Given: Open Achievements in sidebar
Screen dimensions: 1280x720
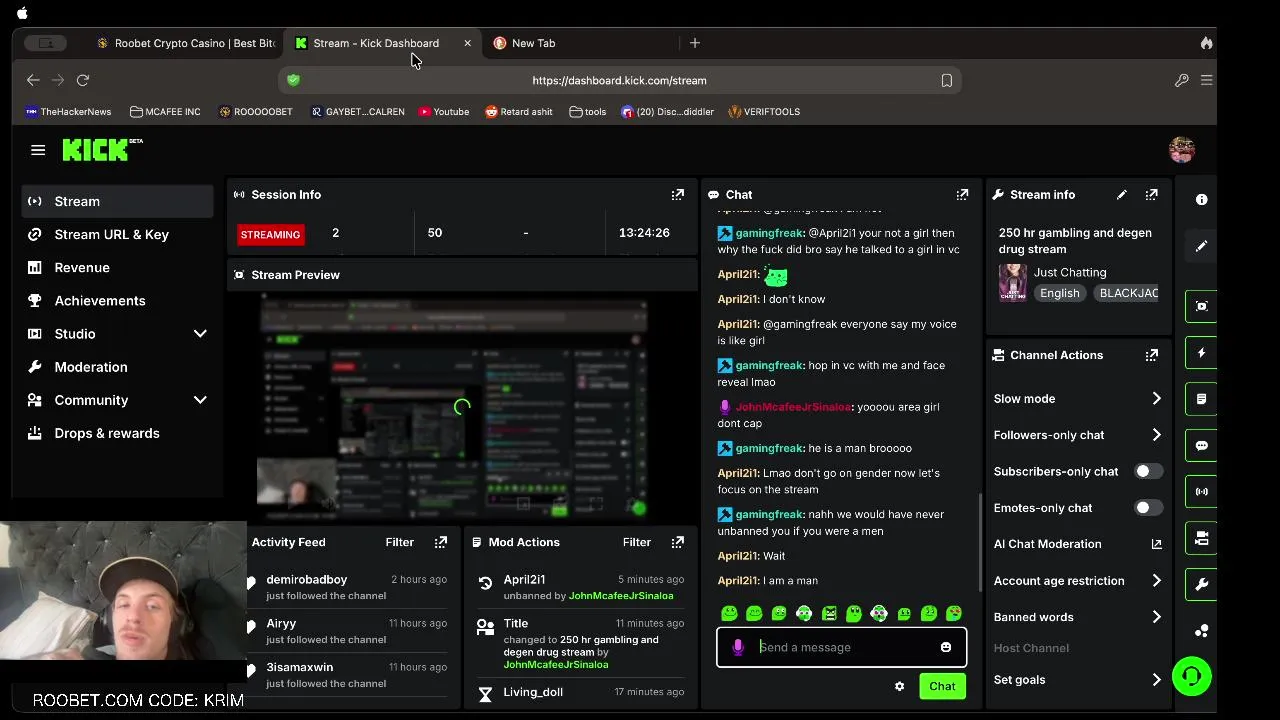Looking at the screenshot, I should (x=118, y=300).
